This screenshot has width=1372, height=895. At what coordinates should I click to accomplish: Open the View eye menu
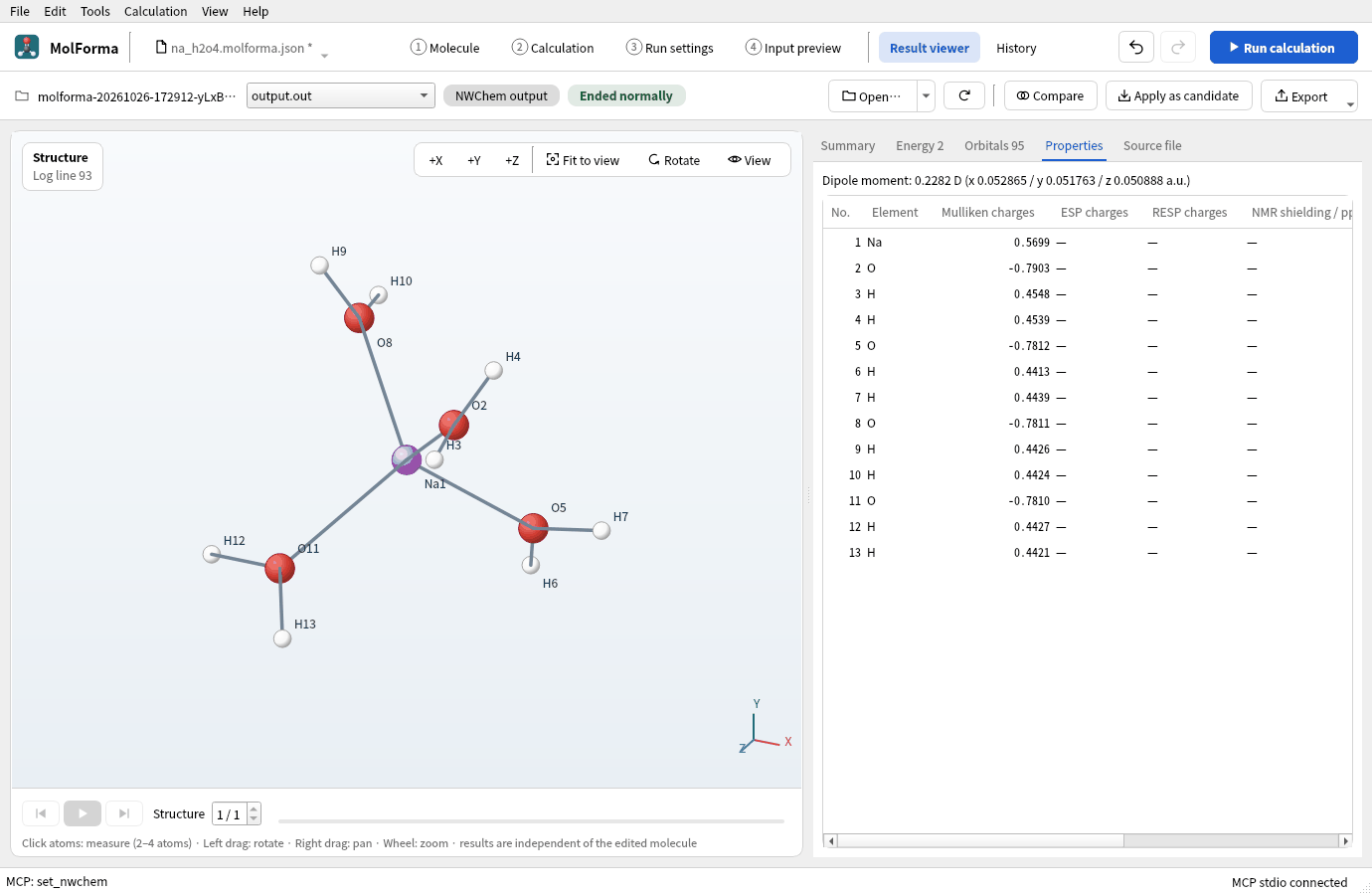coord(750,160)
